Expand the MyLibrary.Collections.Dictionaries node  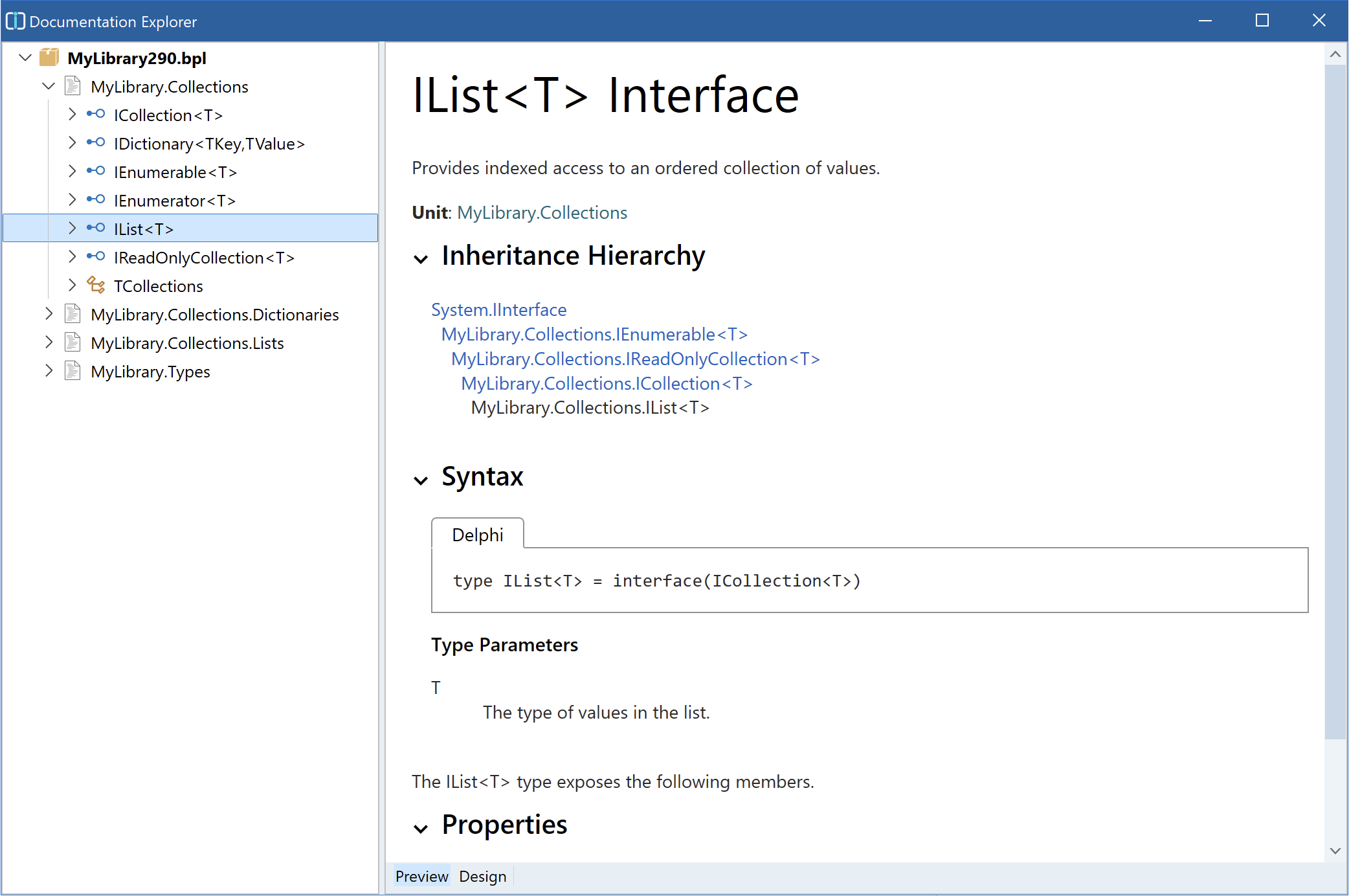coord(49,314)
